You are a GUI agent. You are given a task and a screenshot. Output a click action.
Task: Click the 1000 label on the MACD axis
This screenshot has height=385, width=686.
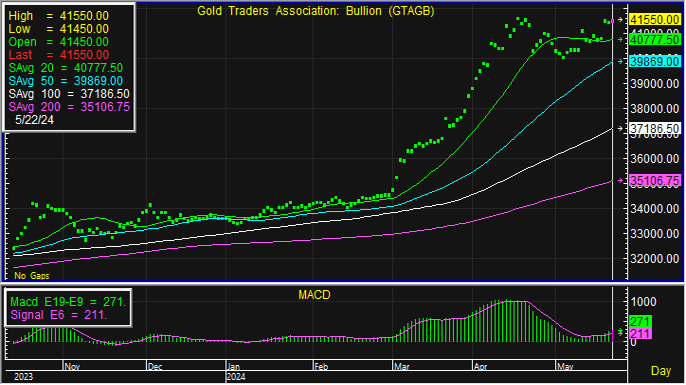pyautogui.click(x=643, y=302)
